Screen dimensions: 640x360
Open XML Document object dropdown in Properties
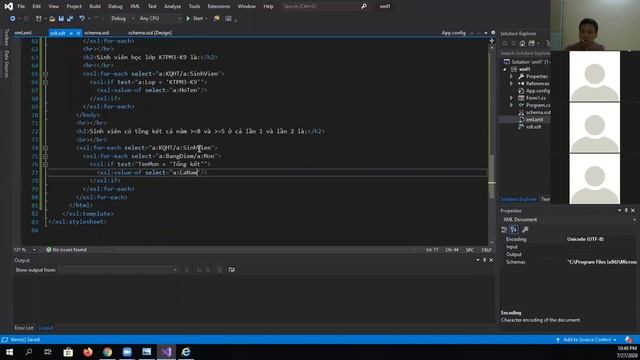569,220
